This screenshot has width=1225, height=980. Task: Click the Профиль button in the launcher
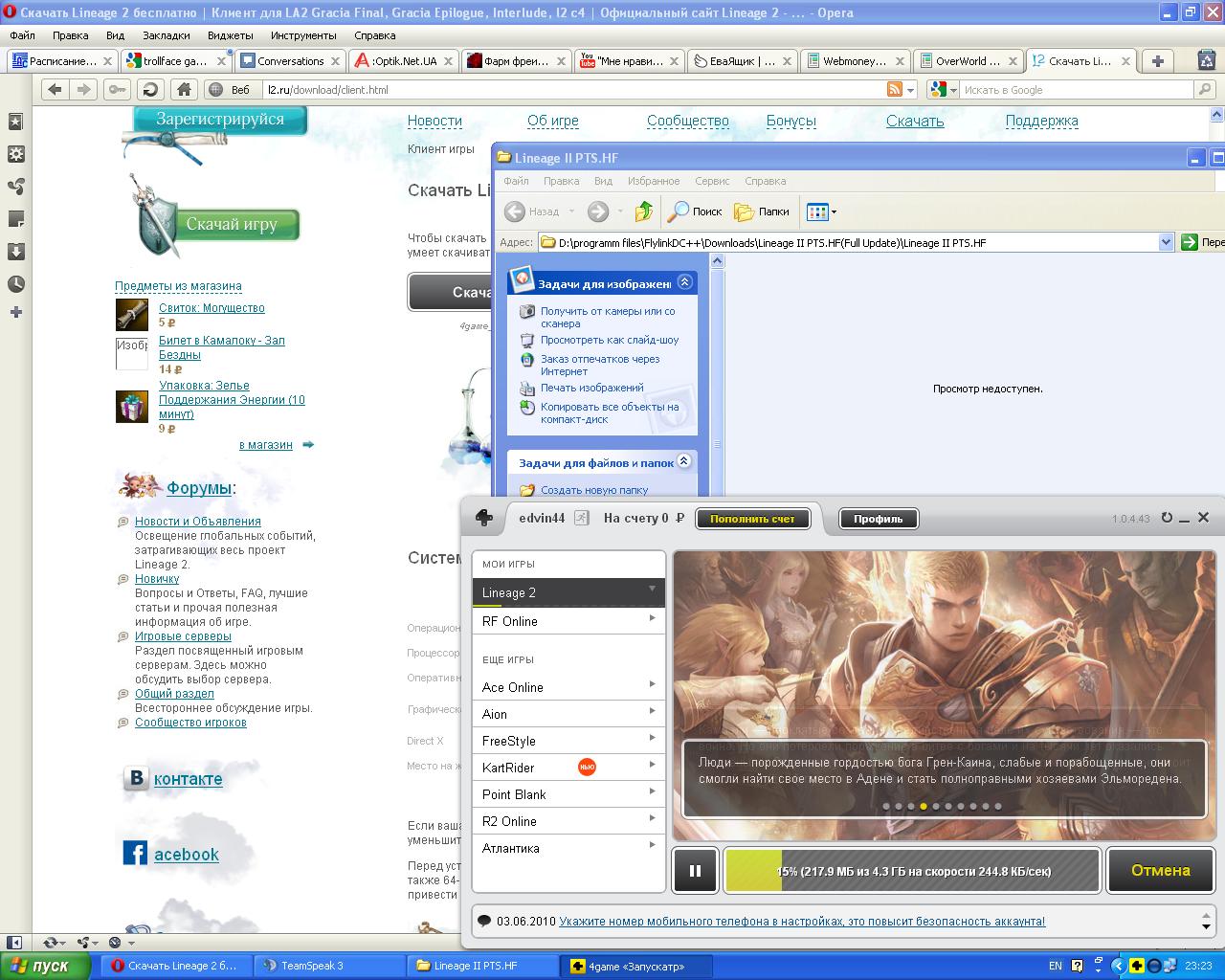pyautogui.click(x=879, y=519)
